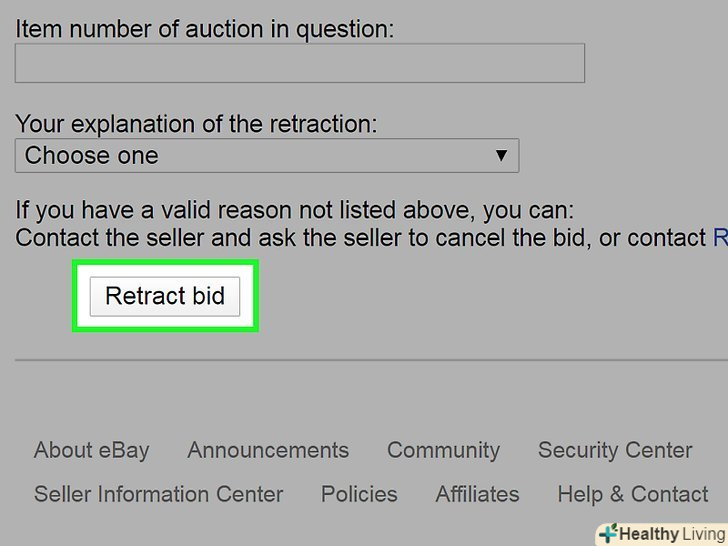Click the partially visible blue link at right edge

(x=719, y=238)
